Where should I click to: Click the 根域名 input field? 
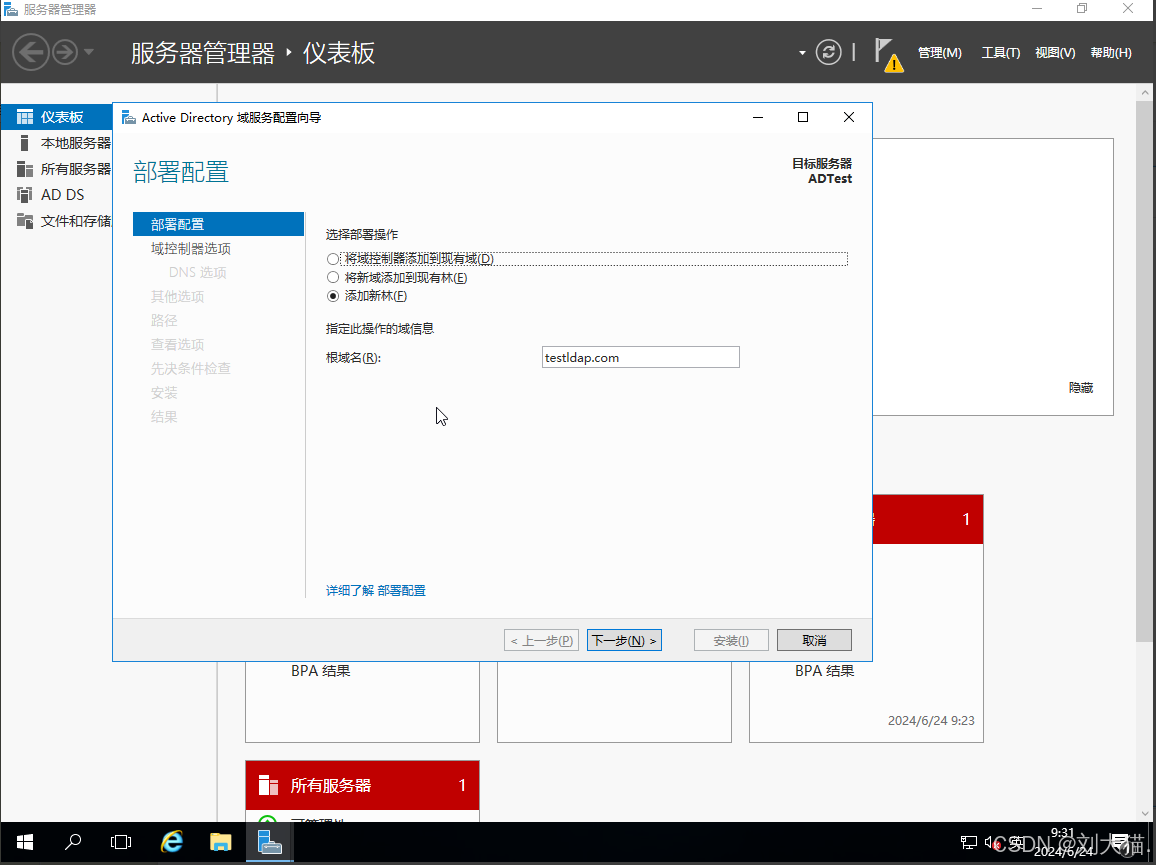(641, 357)
